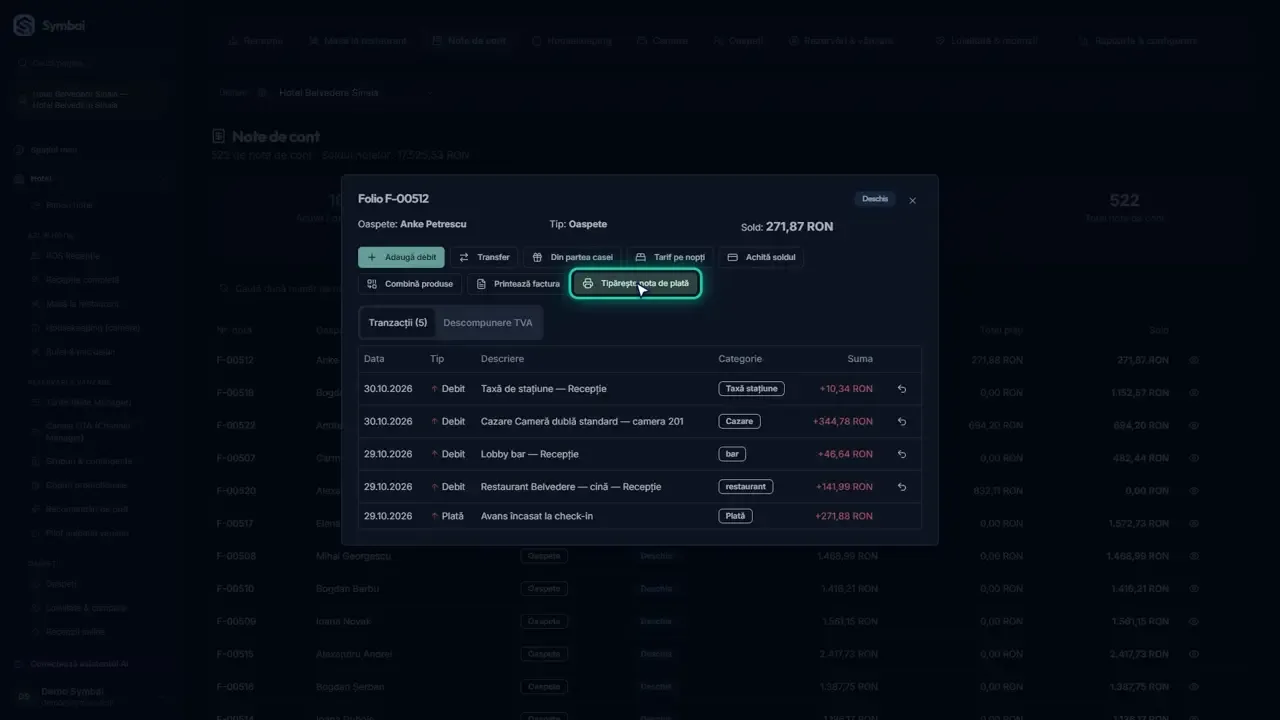Reverse the Lobby bar transaction
Image resolution: width=1280 pixels, height=720 pixels.
coord(902,454)
